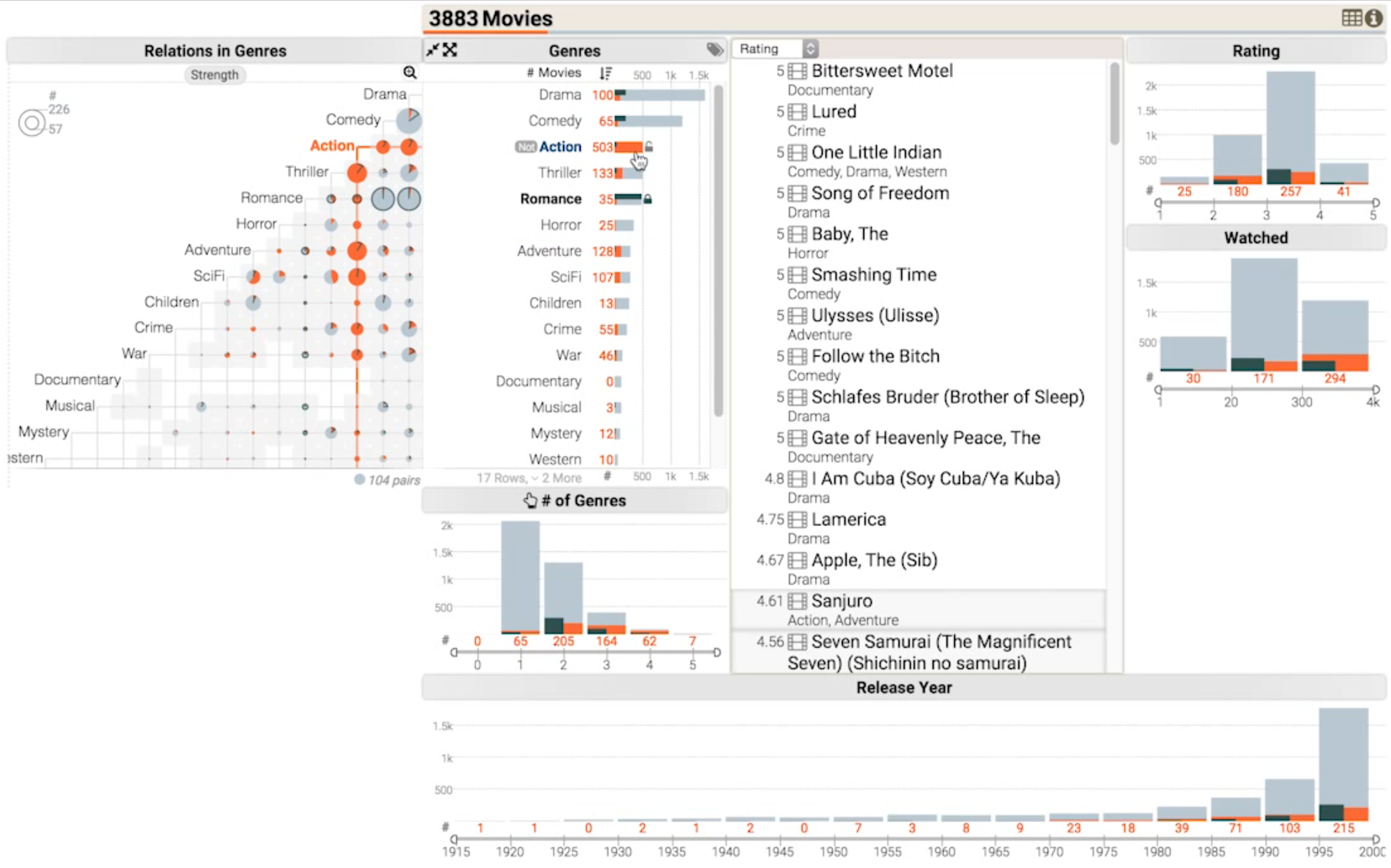Image resolution: width=1391 pixels, height=868 pixels.
Task: Maximize the Genres panel with expand arrows icon
Action: click(450, 50)
